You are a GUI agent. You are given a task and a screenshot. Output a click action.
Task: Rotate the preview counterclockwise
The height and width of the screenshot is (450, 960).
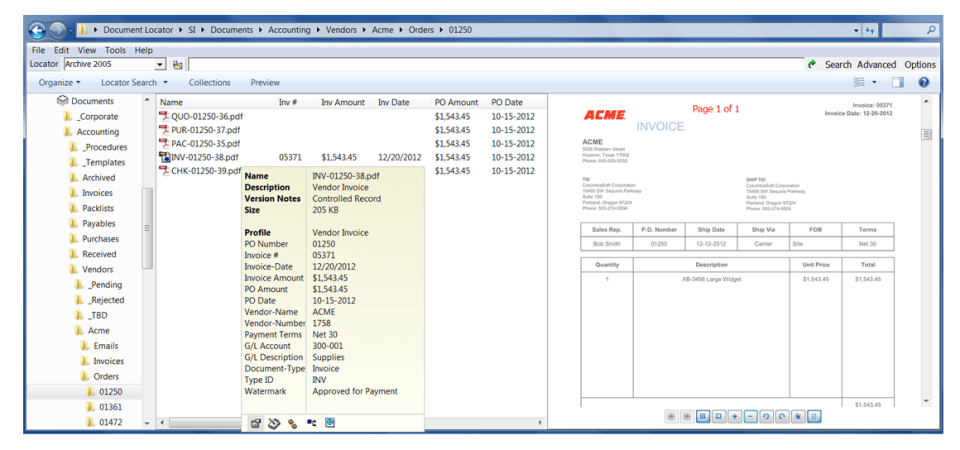pos(767,416)
